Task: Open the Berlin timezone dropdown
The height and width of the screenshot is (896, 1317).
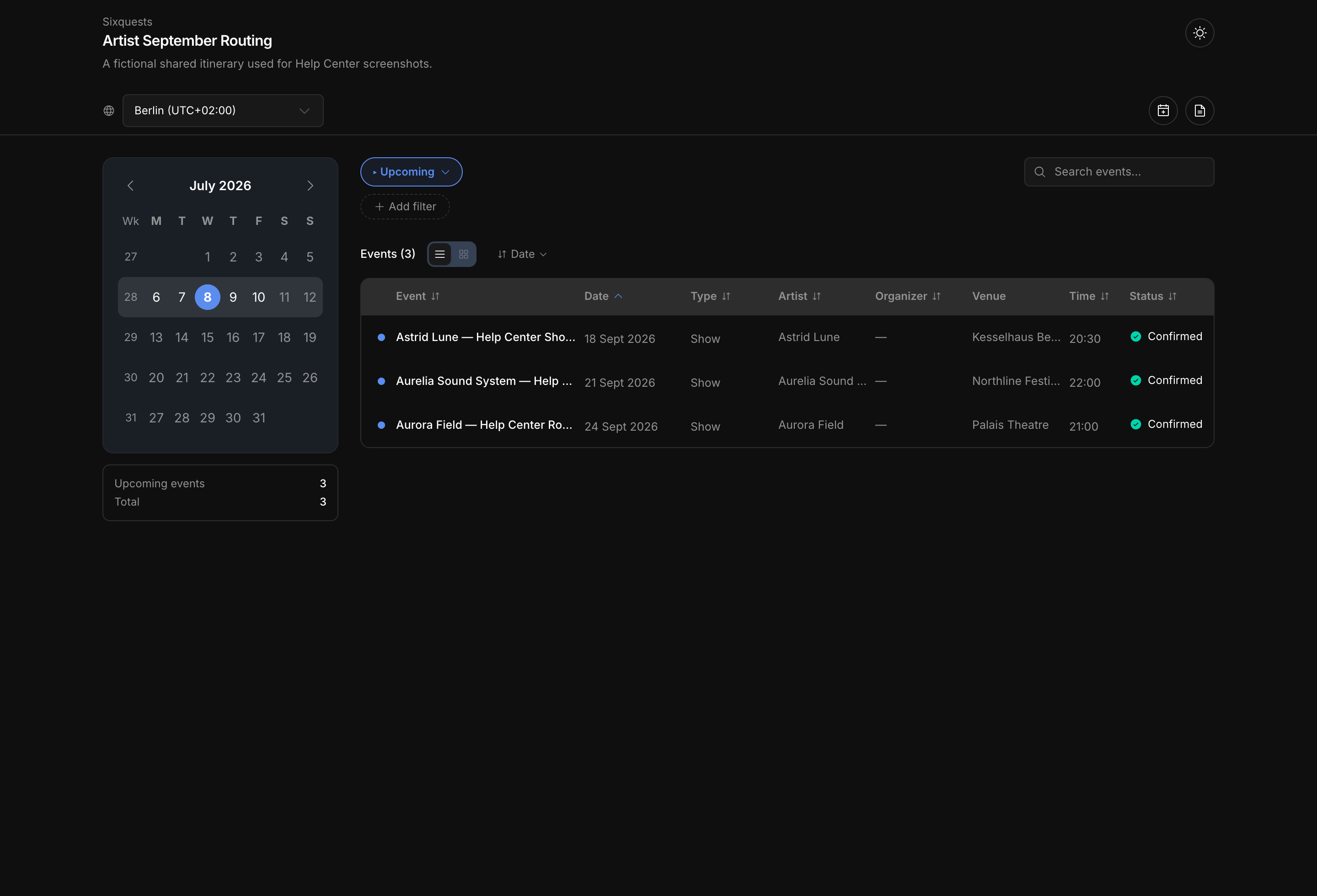Action: pyautogui.click(x=223, y=111)
